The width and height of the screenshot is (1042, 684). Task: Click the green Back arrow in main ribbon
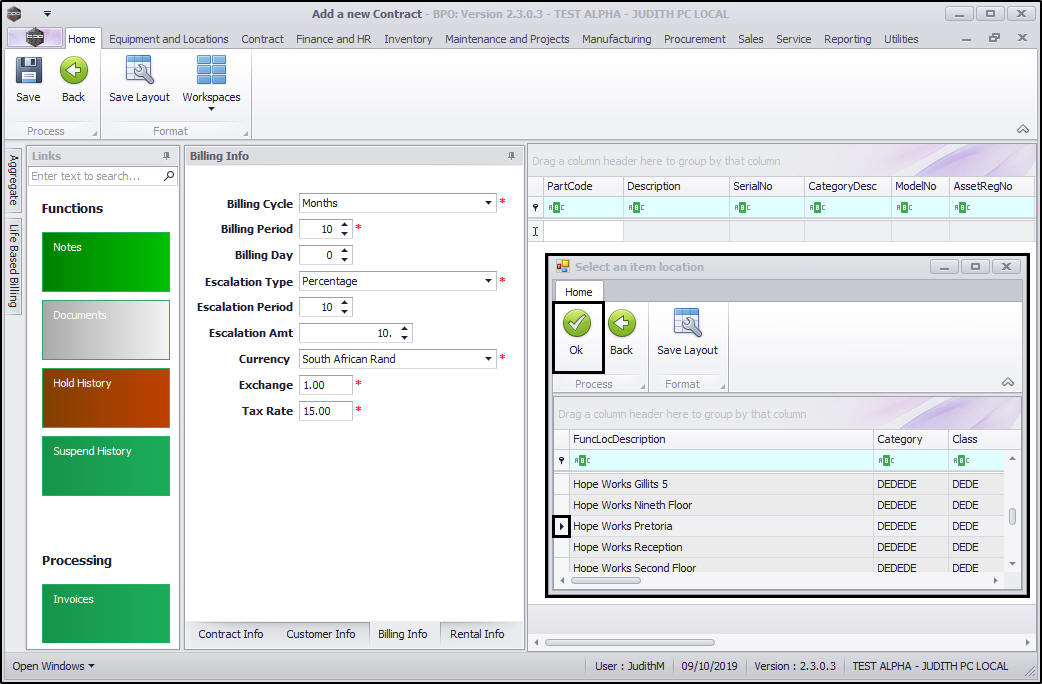point(73,72)
